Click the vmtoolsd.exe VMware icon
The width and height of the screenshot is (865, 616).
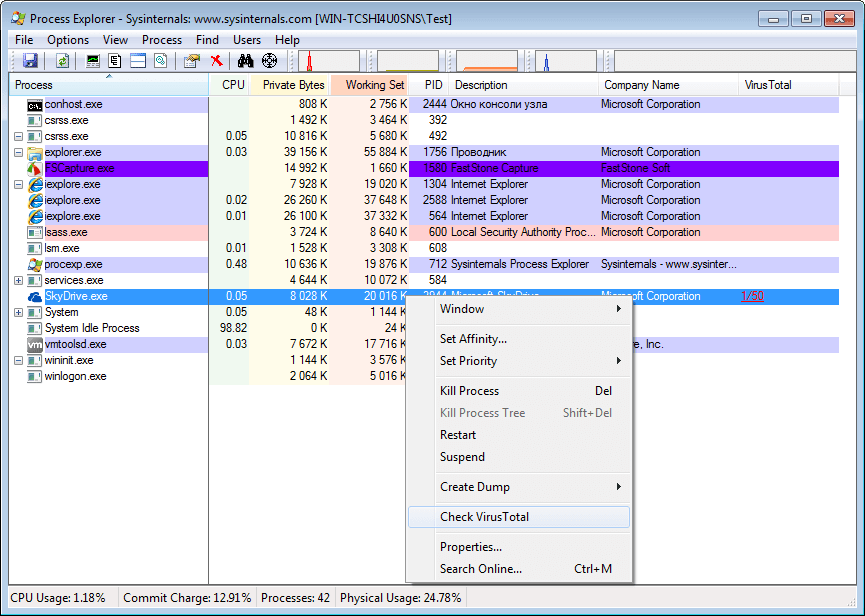[x=35, y=345]
